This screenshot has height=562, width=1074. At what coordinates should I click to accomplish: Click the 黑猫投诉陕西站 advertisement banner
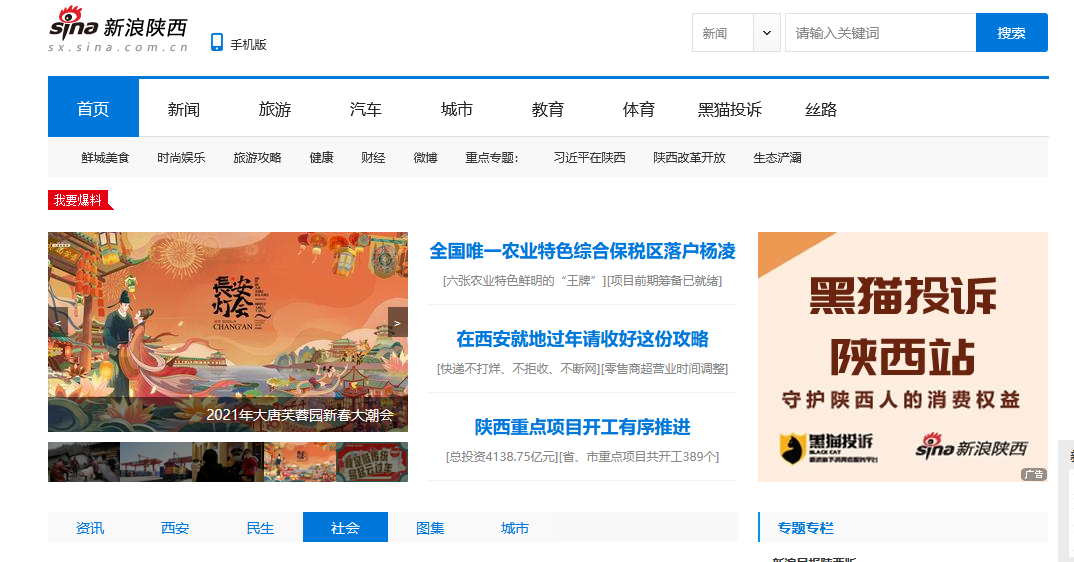click(x=903, y=356)
